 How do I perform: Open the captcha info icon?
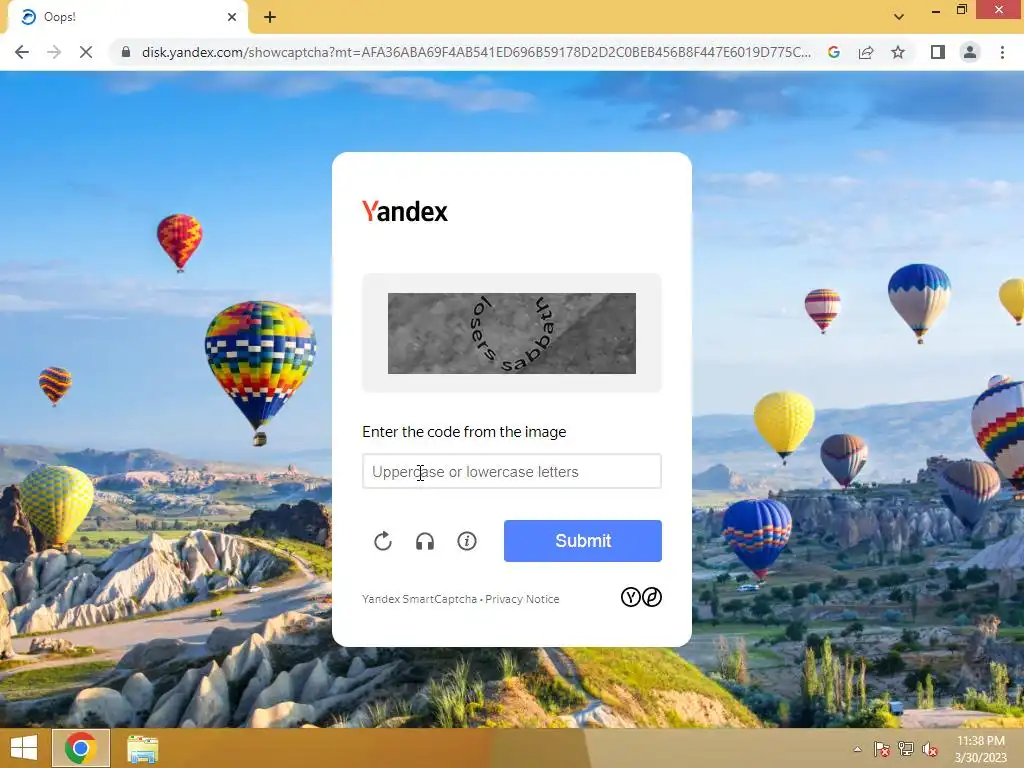point(466,541)
